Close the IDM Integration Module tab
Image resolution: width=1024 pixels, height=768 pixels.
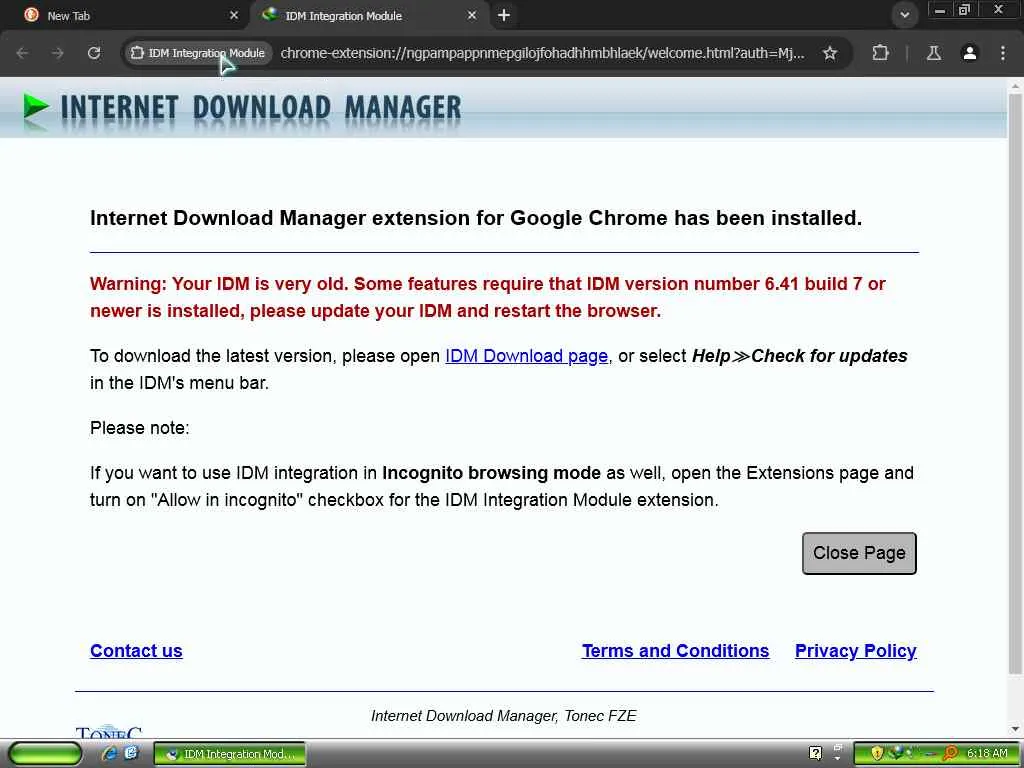tap(472, 16)
